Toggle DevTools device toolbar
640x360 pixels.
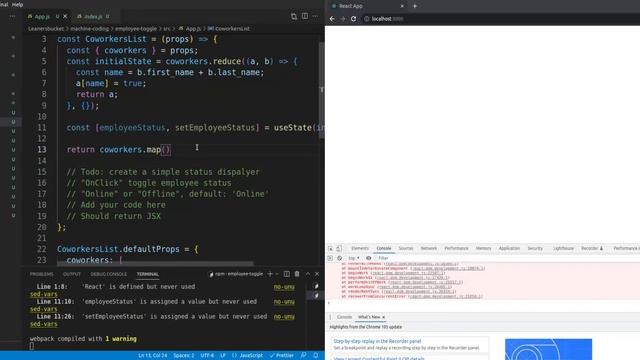click(339, 248)
